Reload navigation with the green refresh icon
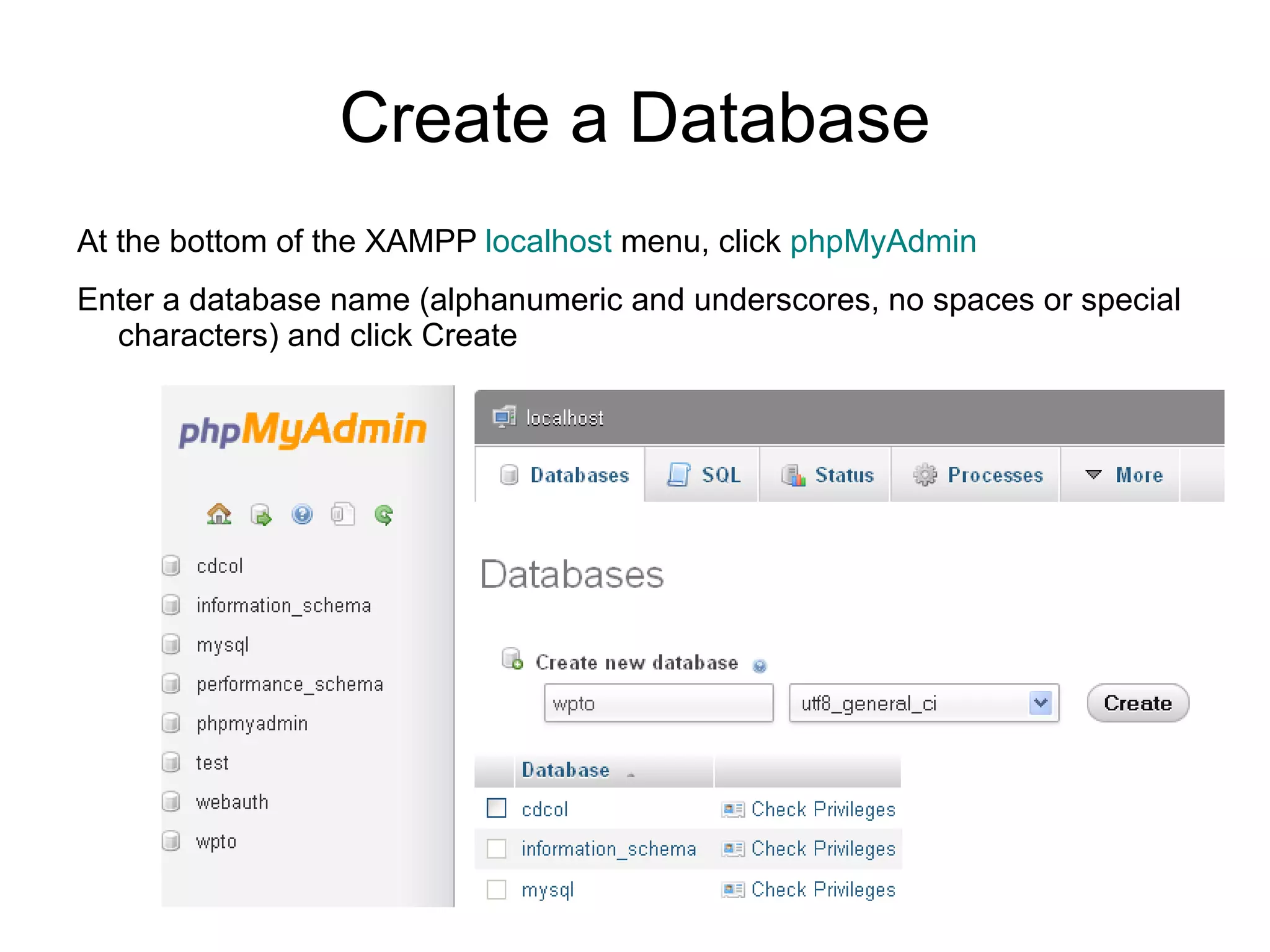 point(384,515)
